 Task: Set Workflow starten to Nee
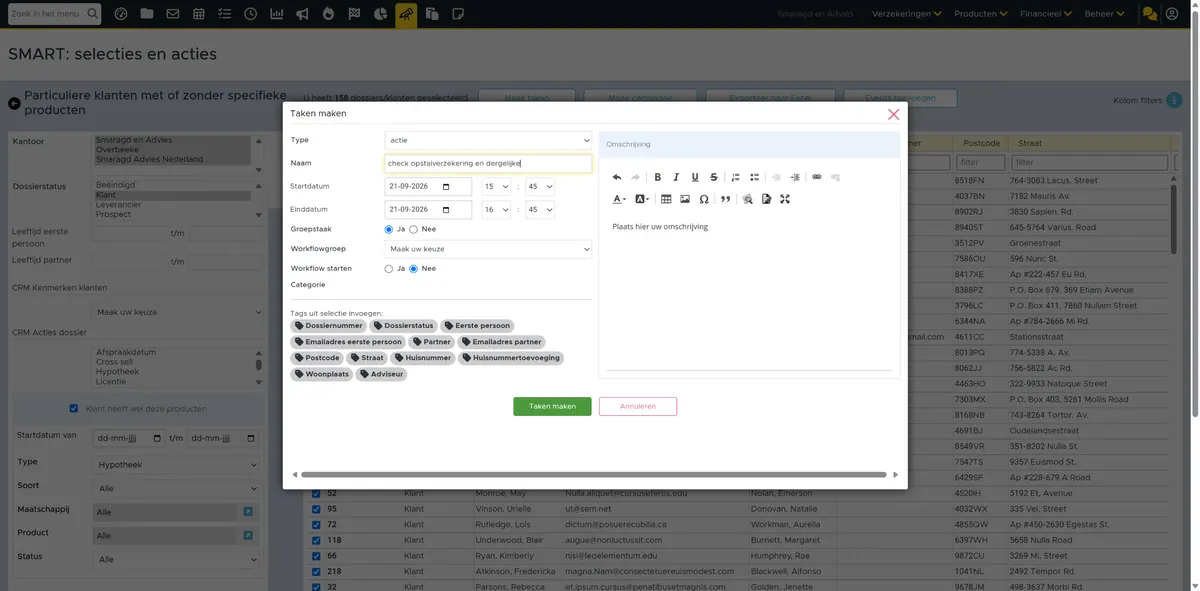pyautogui.click(x=414, y=269)
